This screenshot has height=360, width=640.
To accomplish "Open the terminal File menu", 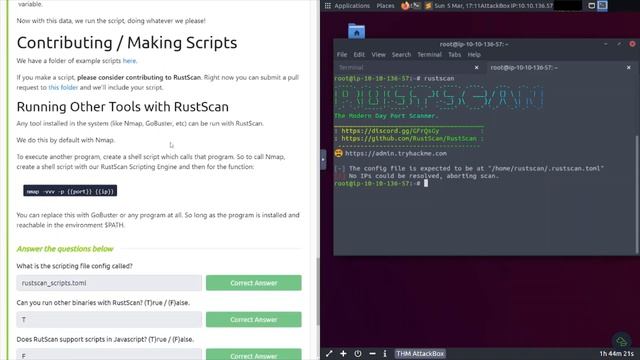I will (x=342, y=55).
